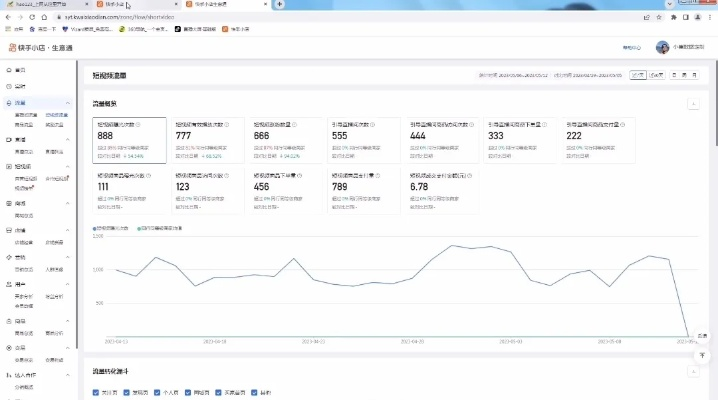Screen dimensions: 718x400
Task: Open a new browser tab with the plus icon
Action: pos(277,5)
